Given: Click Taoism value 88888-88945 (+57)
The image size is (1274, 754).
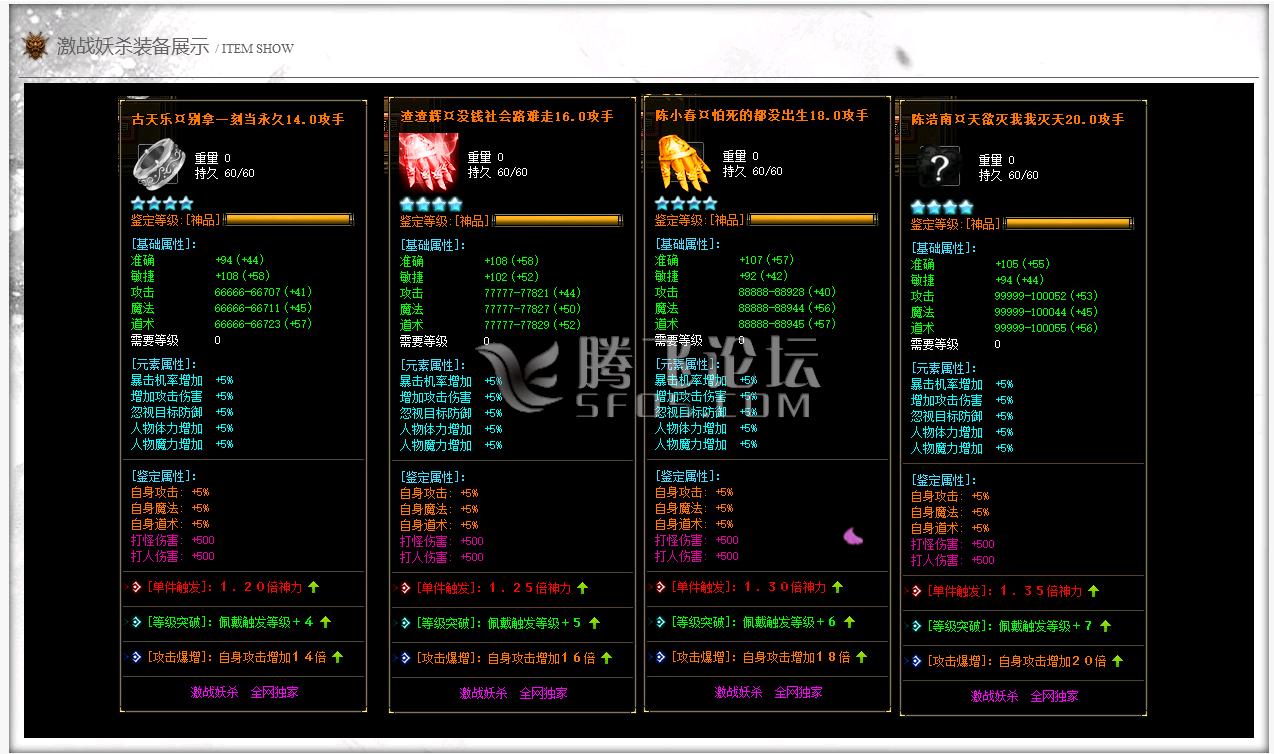Looking at the screenshot, I should click(787, 324).
